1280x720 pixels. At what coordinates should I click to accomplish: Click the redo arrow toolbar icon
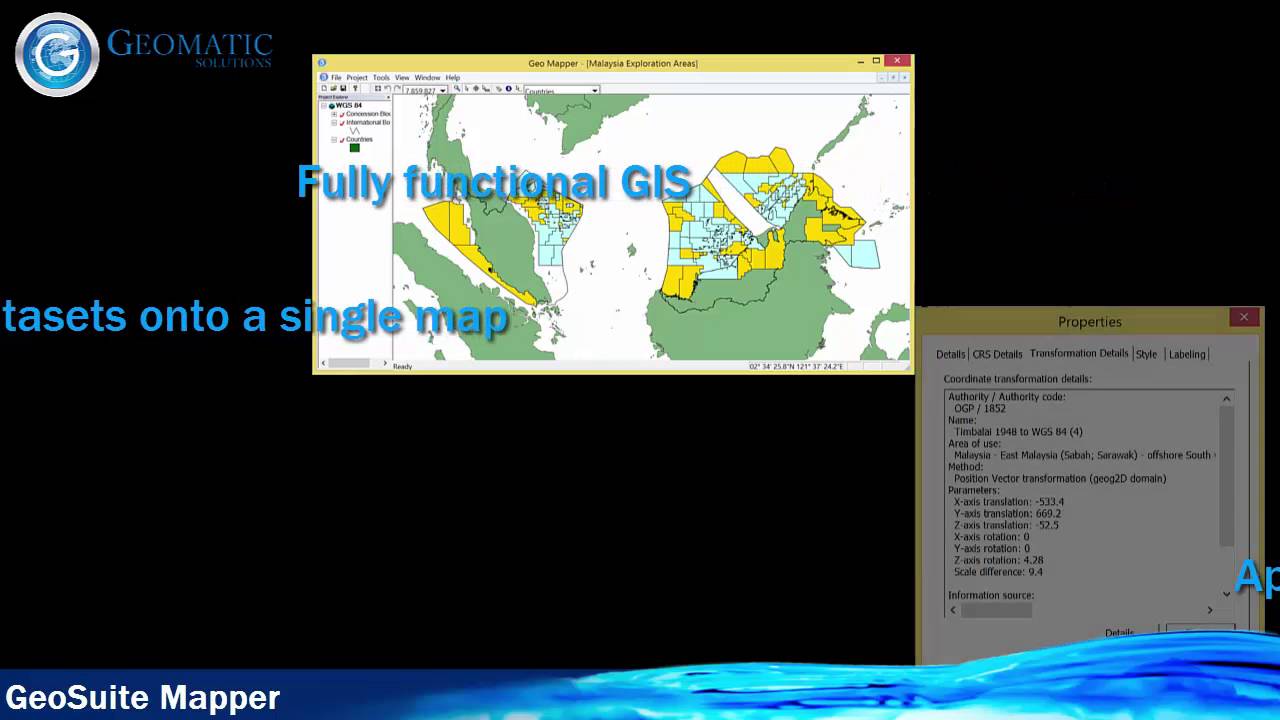397,88
